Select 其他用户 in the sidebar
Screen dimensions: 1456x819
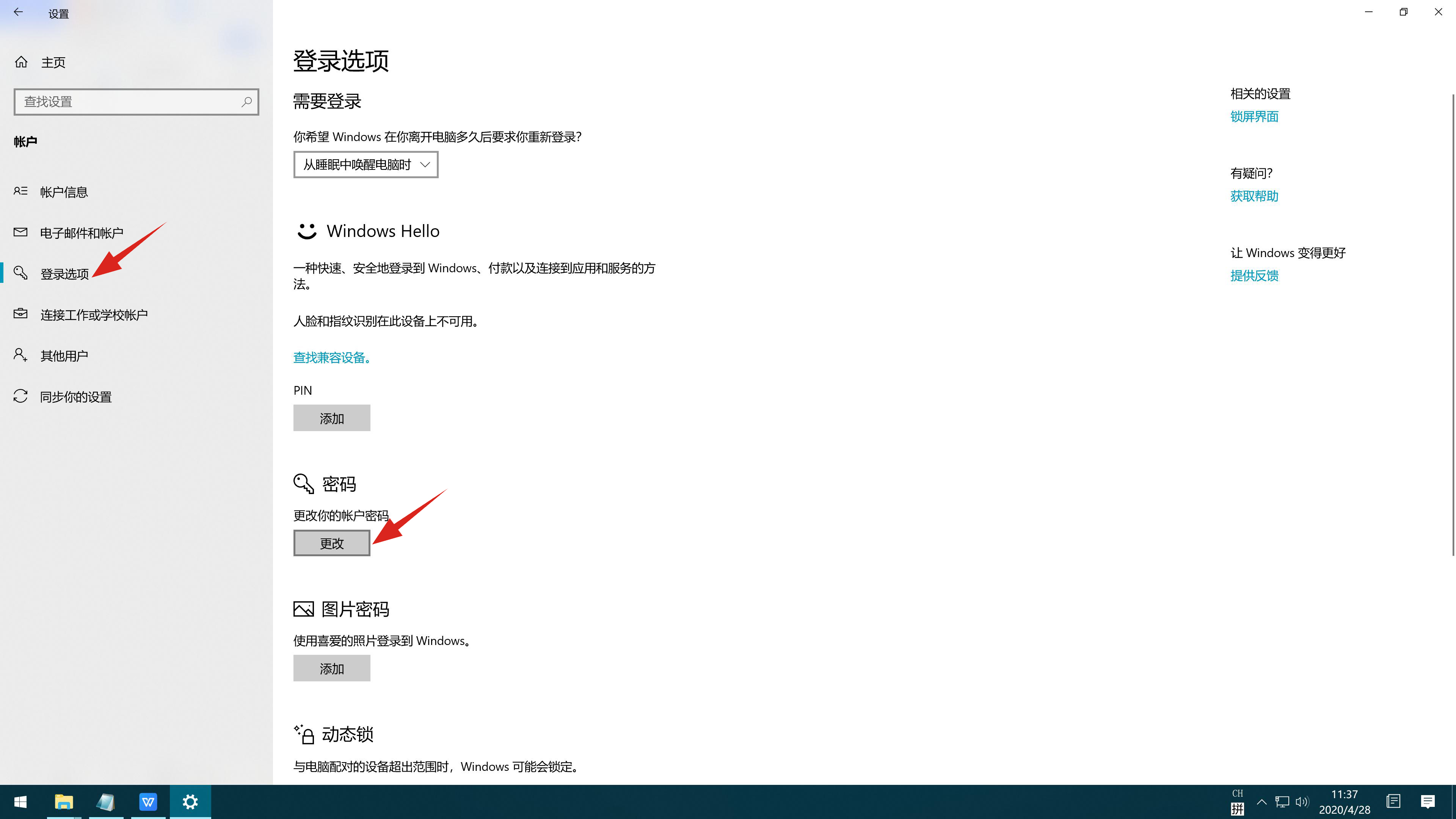[x=64, y=356]
